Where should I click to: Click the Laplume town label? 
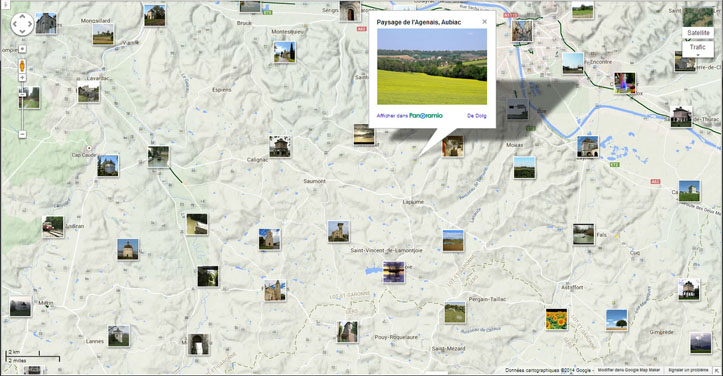point(413,202)
